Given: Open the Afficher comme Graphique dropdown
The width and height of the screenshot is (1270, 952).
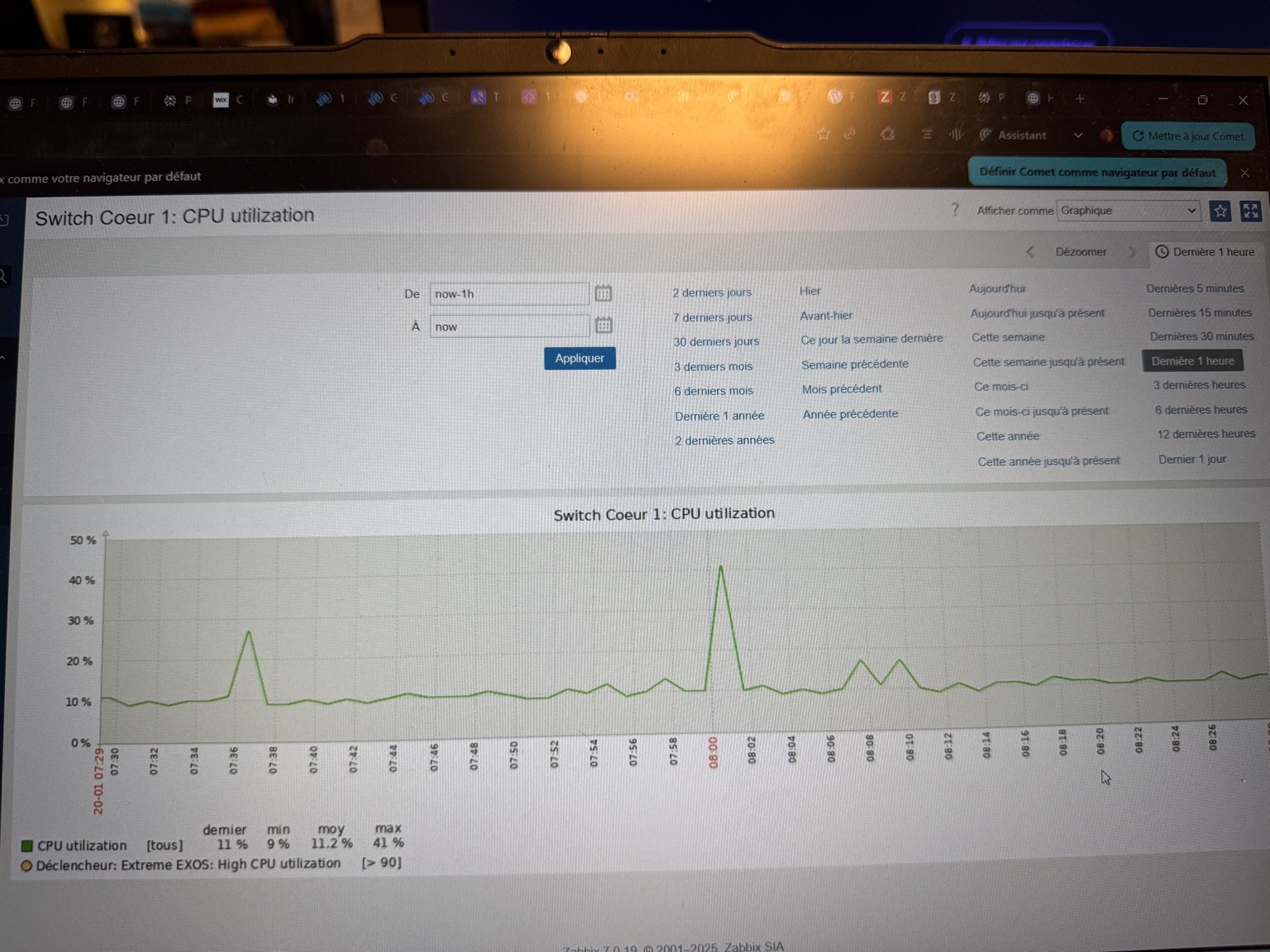Looking at the screenshot, I should pos(1128,211).
